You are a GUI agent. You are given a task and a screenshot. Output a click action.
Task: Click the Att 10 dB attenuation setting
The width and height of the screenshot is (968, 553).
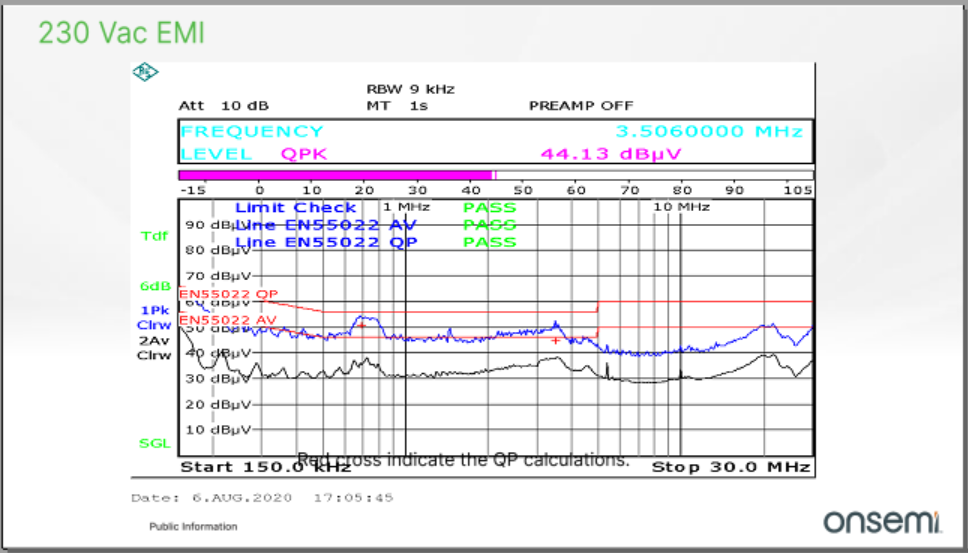point(223,105)
